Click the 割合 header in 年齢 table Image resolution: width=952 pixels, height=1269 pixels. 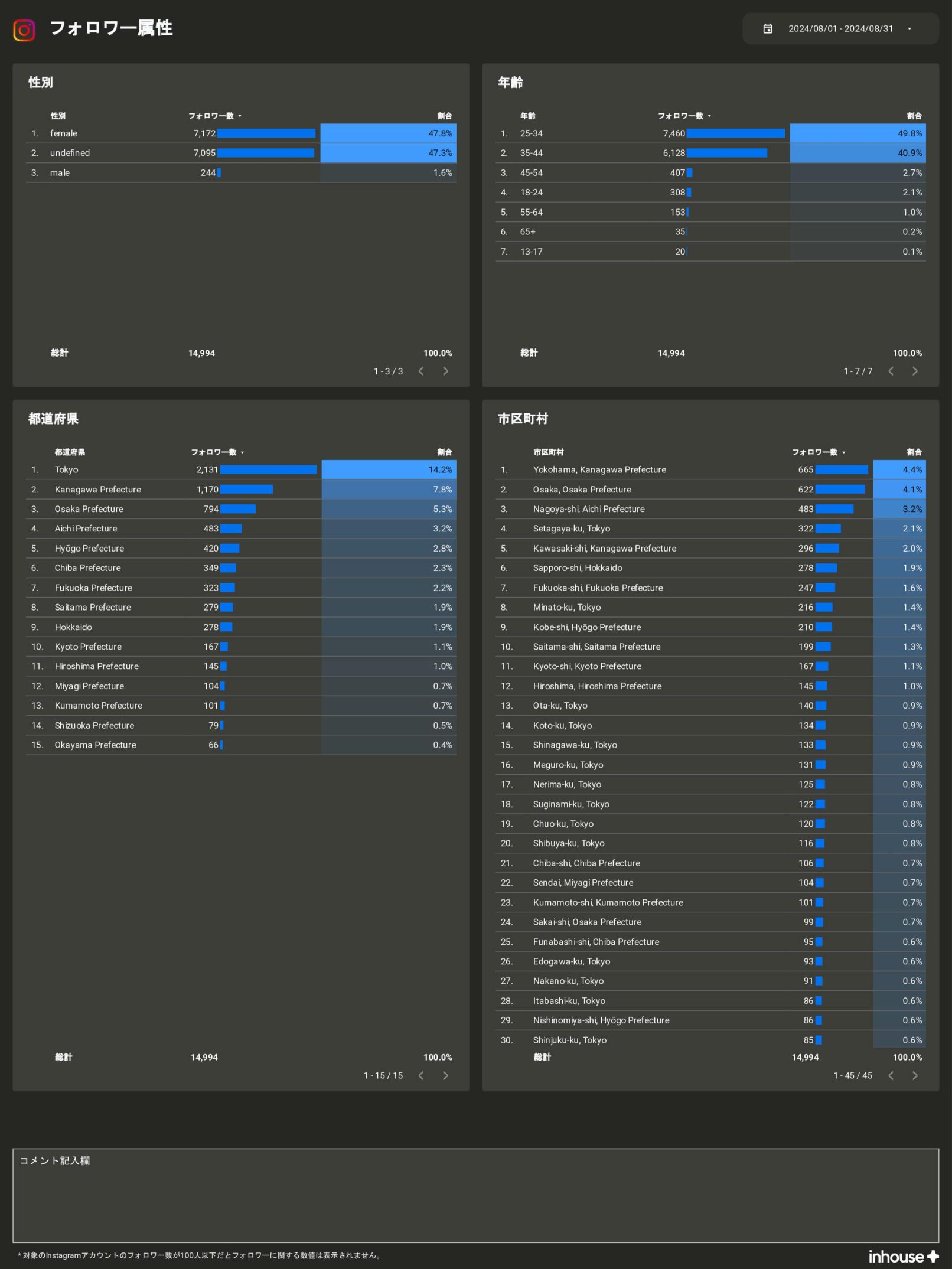[x=914, y=116]
